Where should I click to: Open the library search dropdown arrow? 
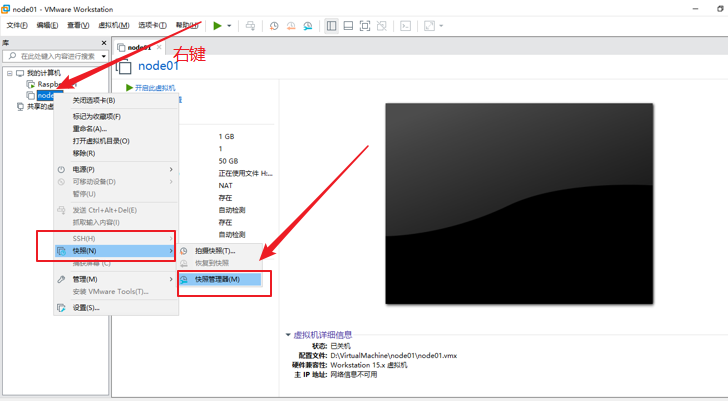[x=104, y=56]
